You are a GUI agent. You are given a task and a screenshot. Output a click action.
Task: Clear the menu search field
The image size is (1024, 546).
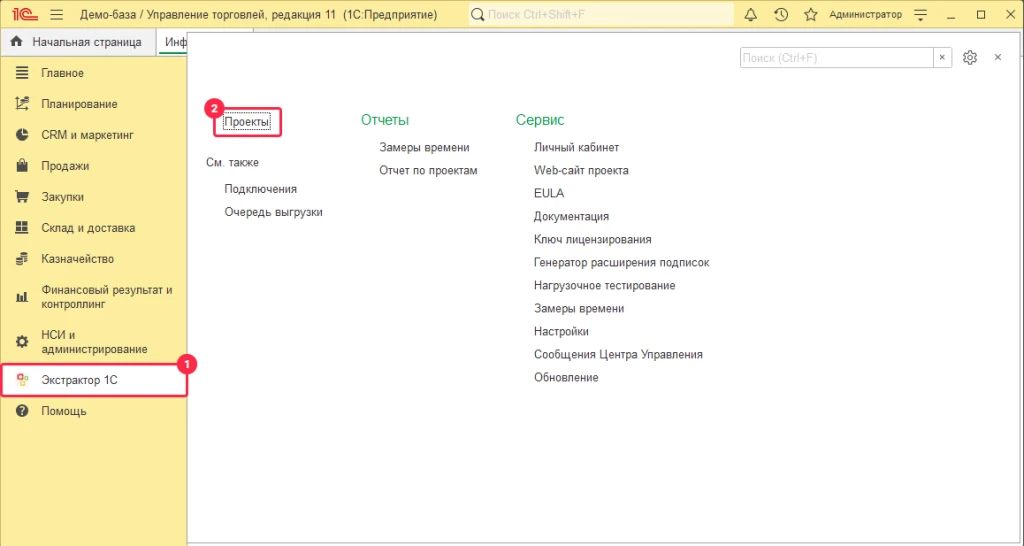click(x=942, y=58)
